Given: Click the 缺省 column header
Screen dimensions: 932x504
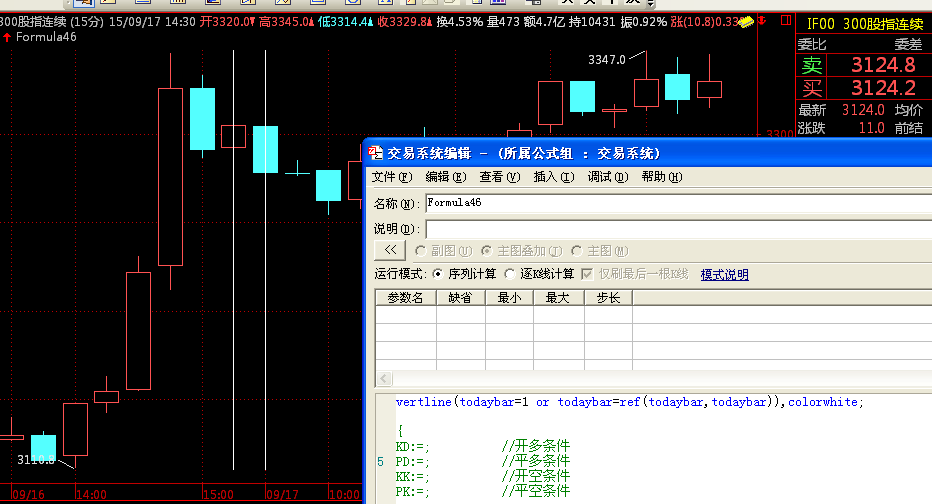Looking at the screenshot, I should coord(461,298).
